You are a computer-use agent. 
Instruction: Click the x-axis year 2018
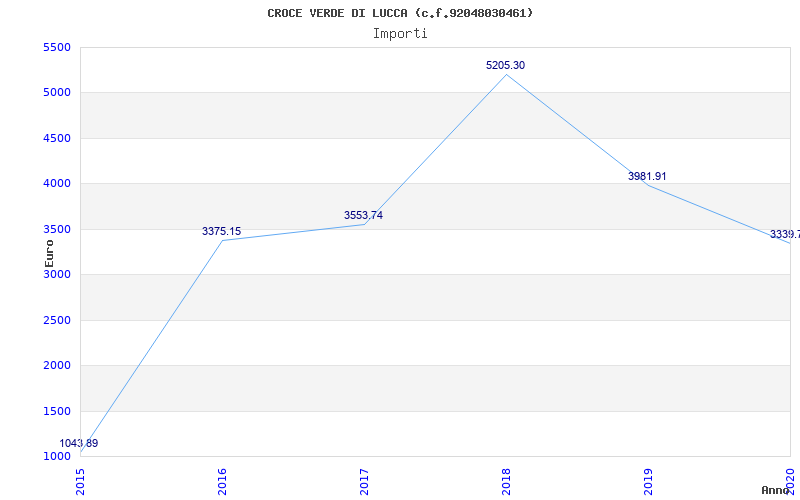(x=506, y=482)
